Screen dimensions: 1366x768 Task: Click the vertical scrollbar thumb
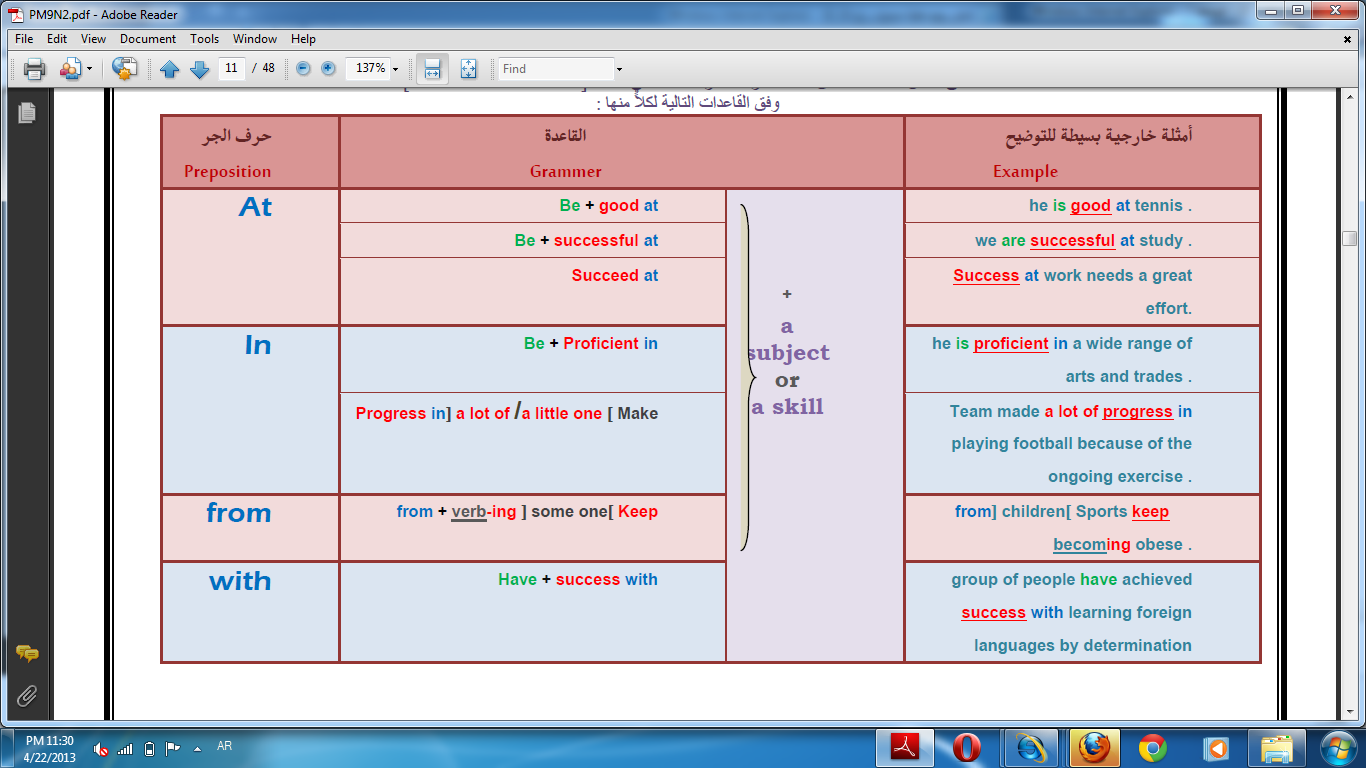(1349, 238)
